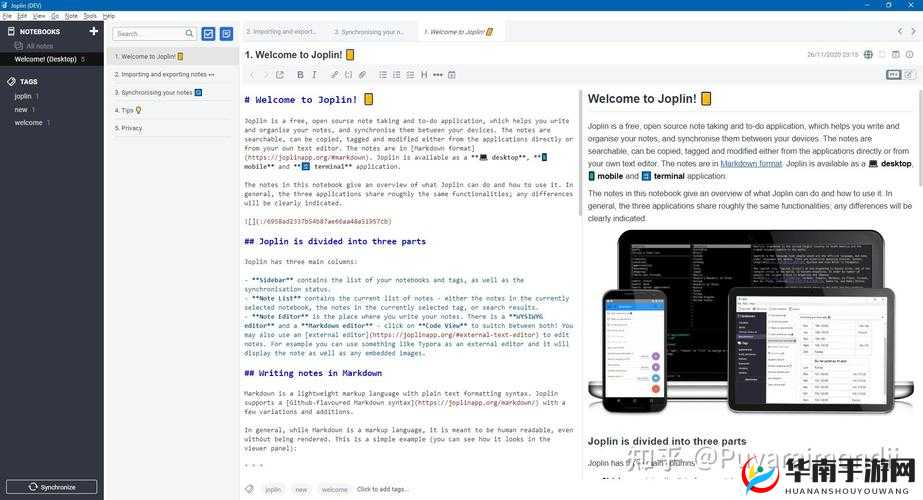The width and height of the screenshot is (923, 500).
Task: Go back in note history arrow
Action: tap(252, 75)
